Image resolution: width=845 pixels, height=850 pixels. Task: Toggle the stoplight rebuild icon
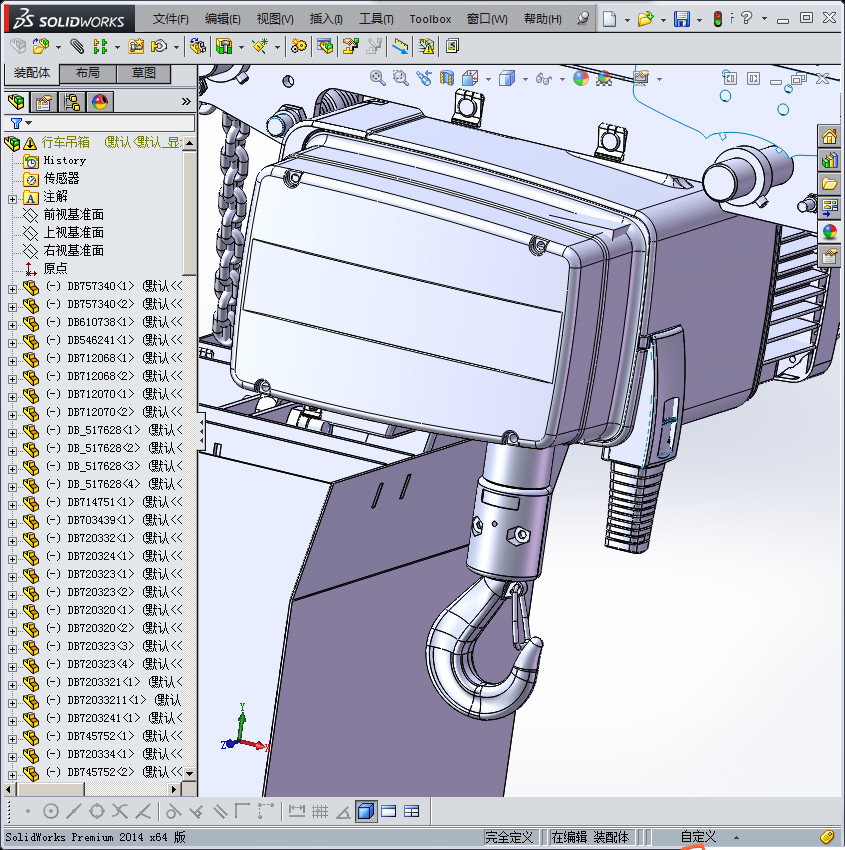[x=717, y=19]
